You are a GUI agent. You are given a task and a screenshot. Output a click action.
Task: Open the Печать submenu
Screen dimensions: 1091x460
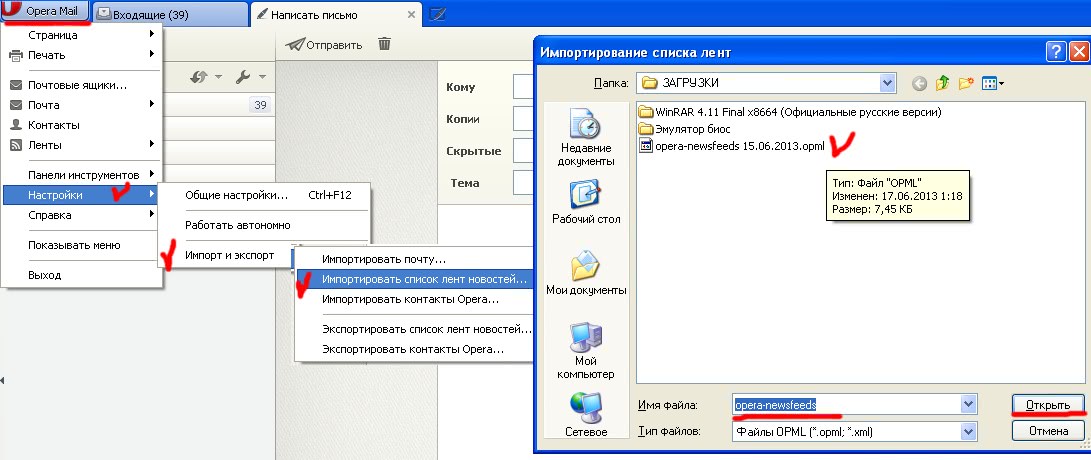82,55
